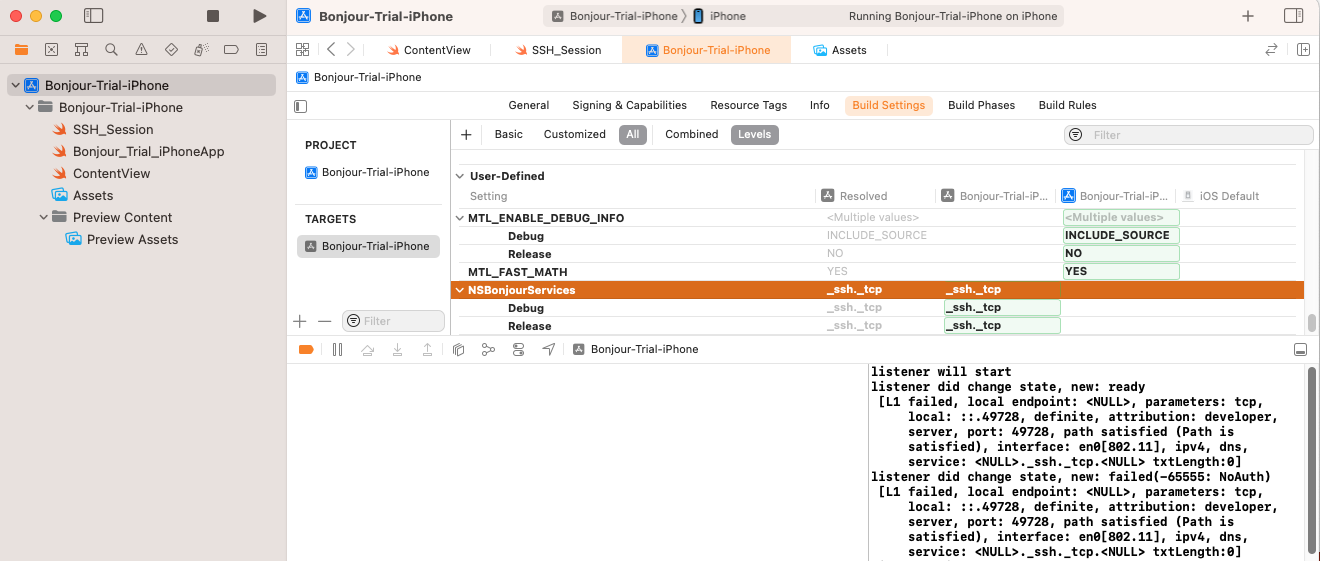Open the Breakpoint navigator icon
Screen dimensions: 1320x561
(231, 49)
